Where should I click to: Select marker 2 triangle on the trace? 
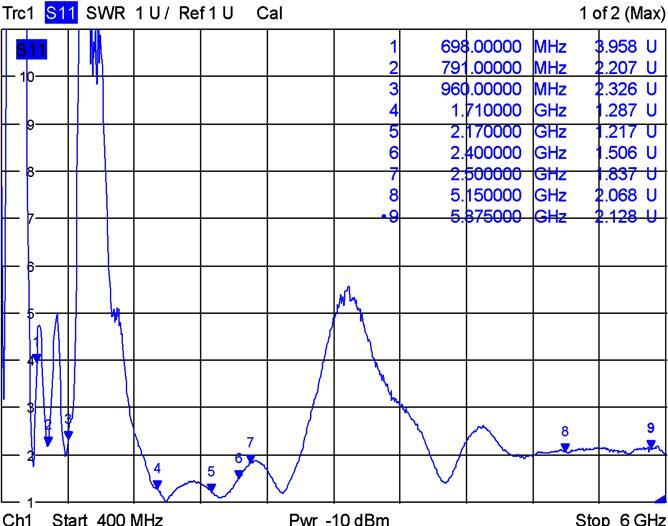pos(48,441)
